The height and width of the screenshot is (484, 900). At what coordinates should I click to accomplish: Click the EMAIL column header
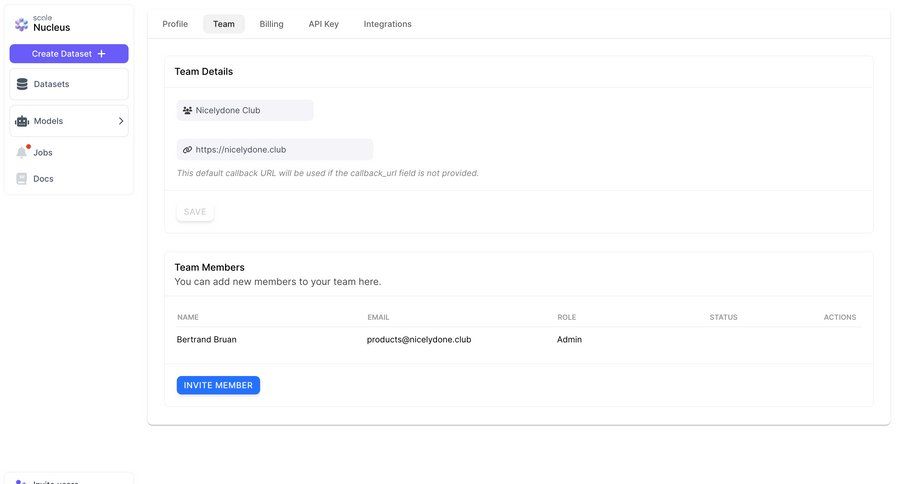(378, 317)
